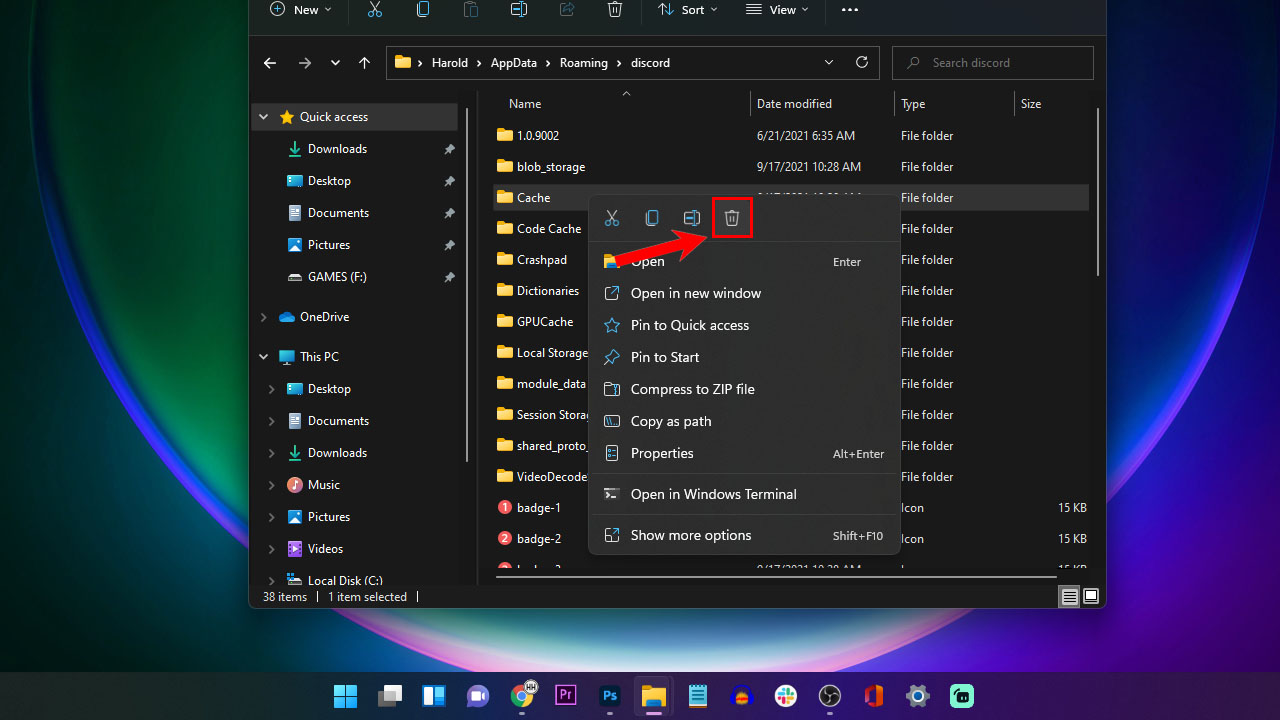Click the Paste icon in the command bar
The image size is (1280, 720).
click(x=470, y=10)
